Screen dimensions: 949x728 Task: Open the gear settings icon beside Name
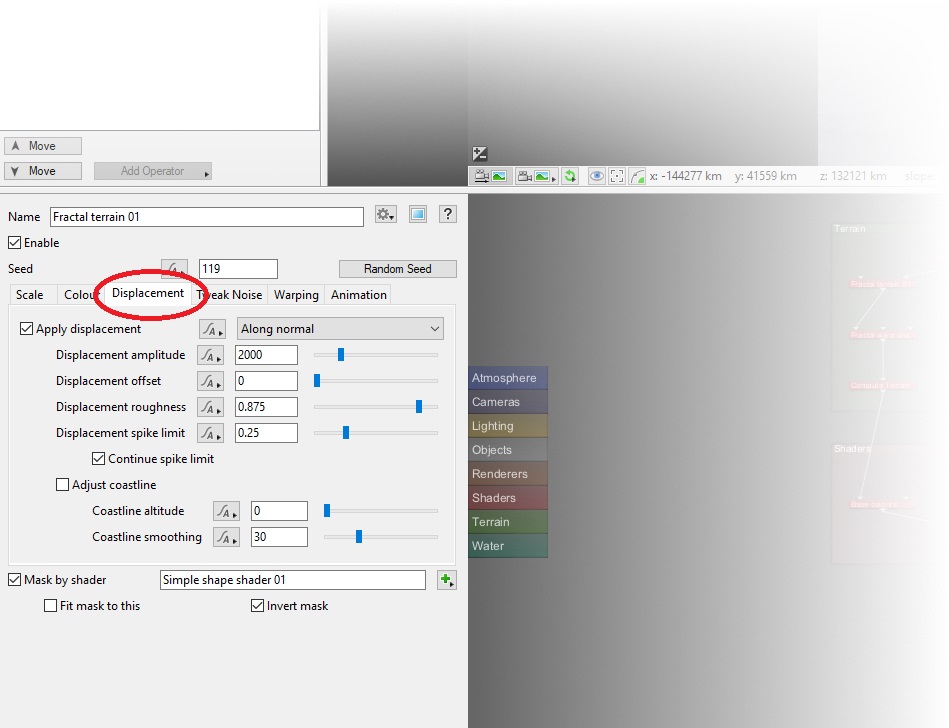tap(386, 214)
